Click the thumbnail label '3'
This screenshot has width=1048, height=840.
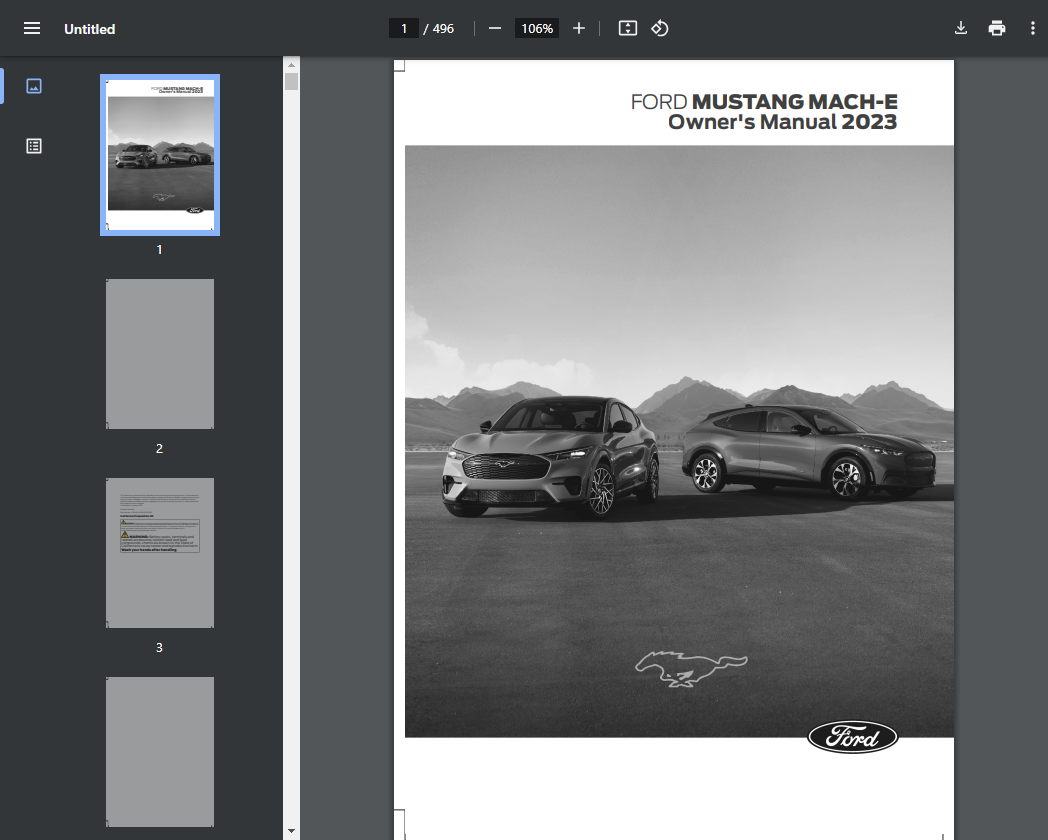(159, 648)
